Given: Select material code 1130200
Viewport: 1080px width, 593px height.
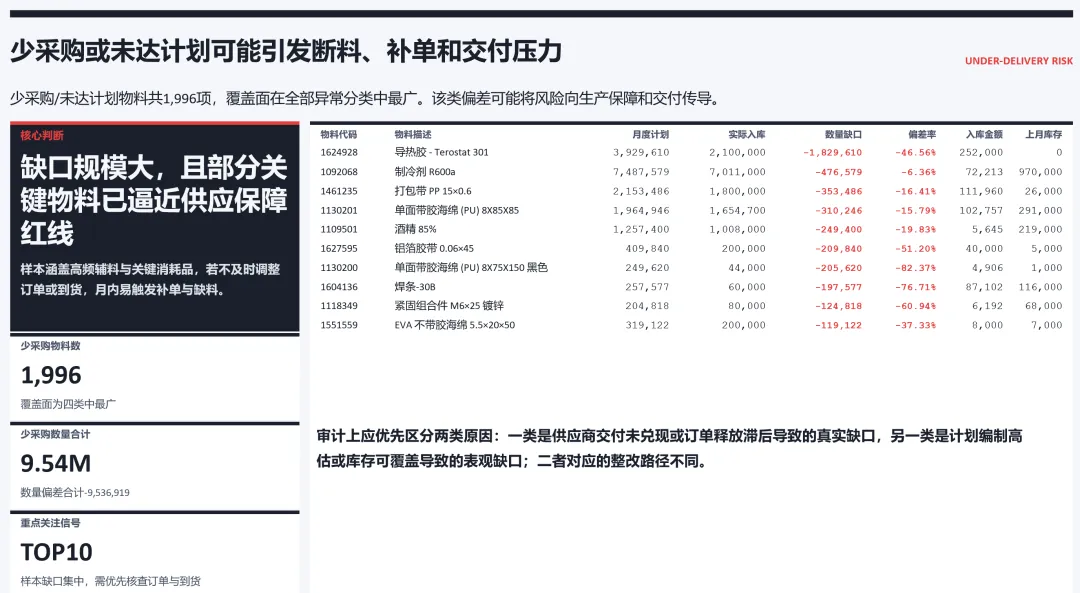Looking at the screenshot, I should coord(339,267).
